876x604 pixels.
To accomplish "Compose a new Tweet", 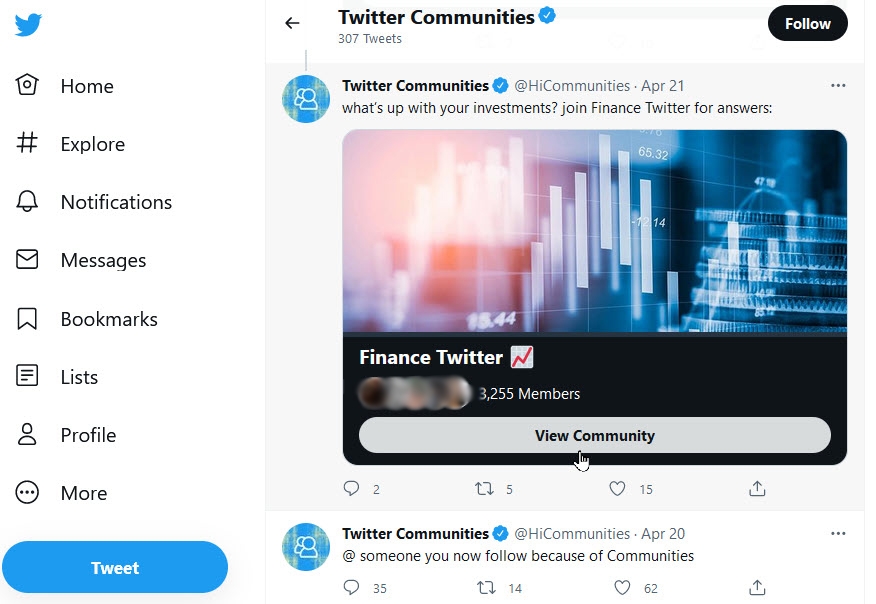I will [x=115, y=567].
